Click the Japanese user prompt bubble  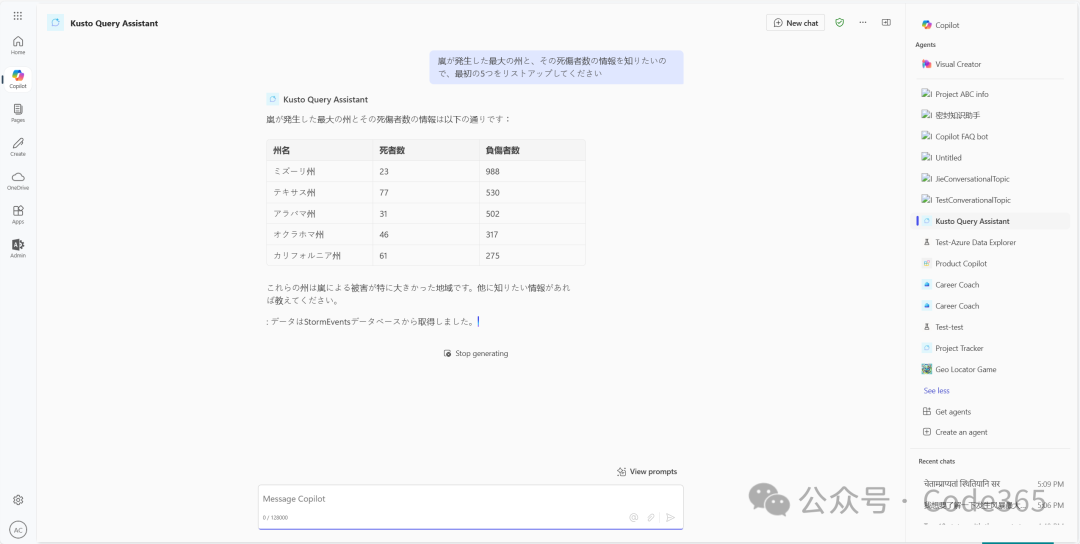pos(557,67)
